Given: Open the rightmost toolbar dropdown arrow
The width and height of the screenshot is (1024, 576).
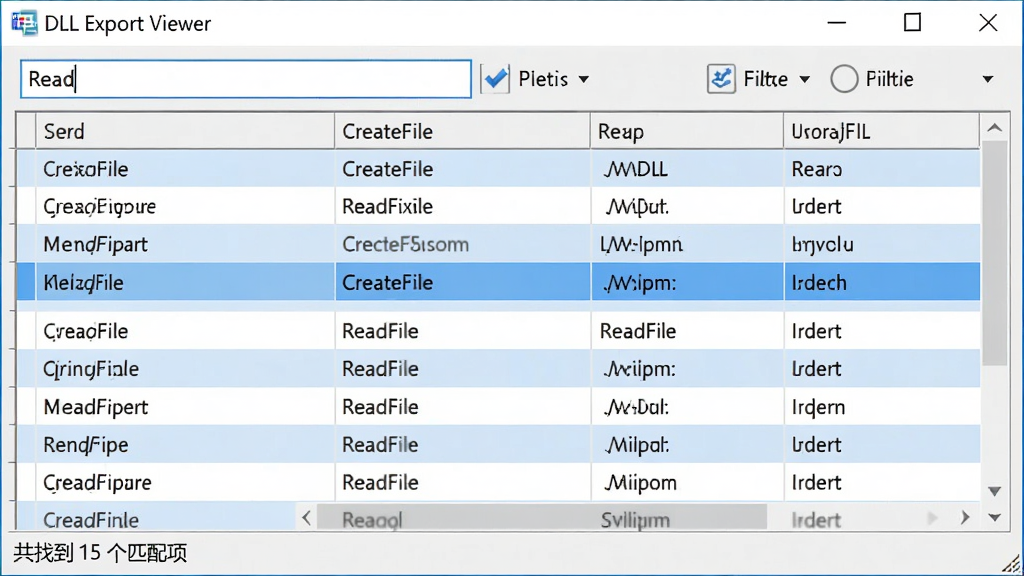Looking at the screenshot, I should point(987,80).
